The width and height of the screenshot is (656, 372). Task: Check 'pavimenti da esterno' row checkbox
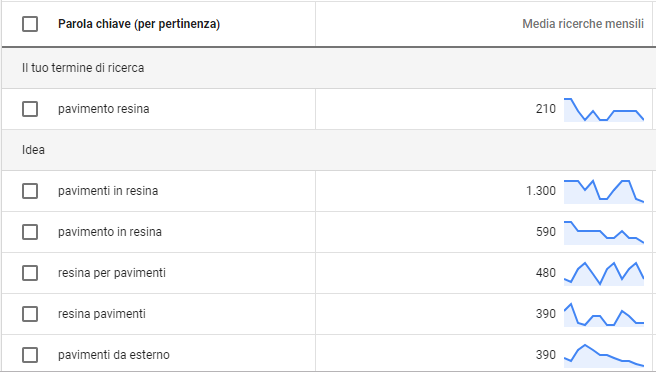point(30,355)
